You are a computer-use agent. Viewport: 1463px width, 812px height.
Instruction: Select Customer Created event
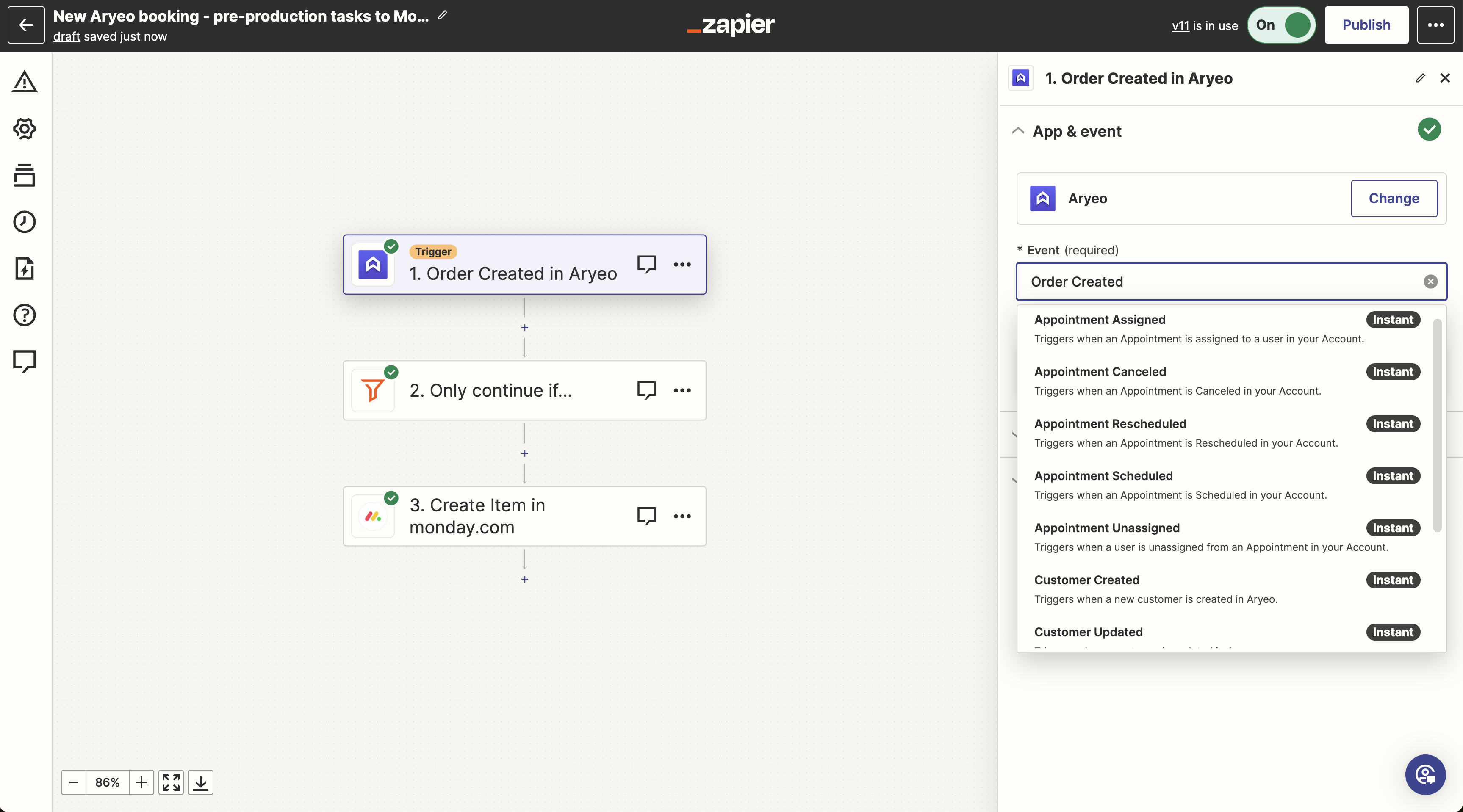(x=1227, y=589)
